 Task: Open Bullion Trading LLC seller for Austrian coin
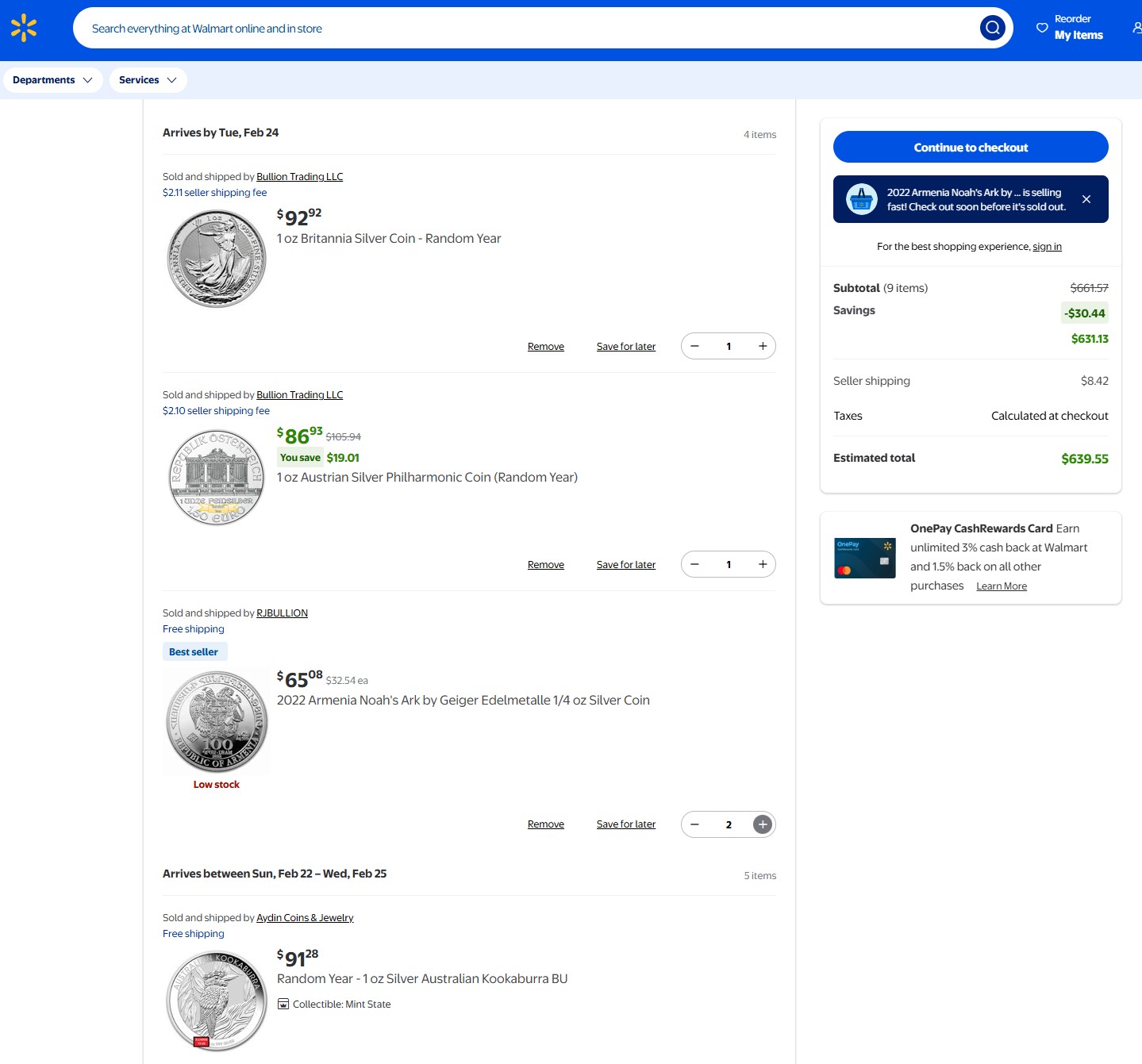300,395
